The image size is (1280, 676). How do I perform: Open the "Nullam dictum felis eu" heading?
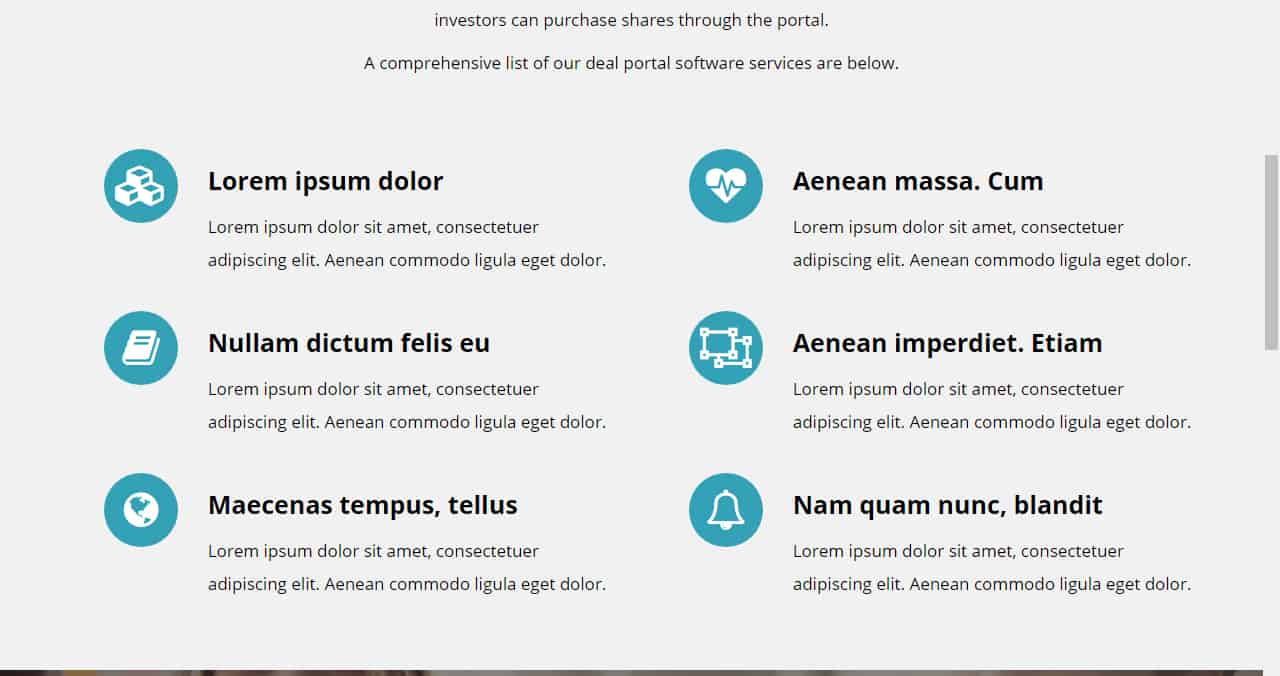pyautogui.click(x=348, y=343)
